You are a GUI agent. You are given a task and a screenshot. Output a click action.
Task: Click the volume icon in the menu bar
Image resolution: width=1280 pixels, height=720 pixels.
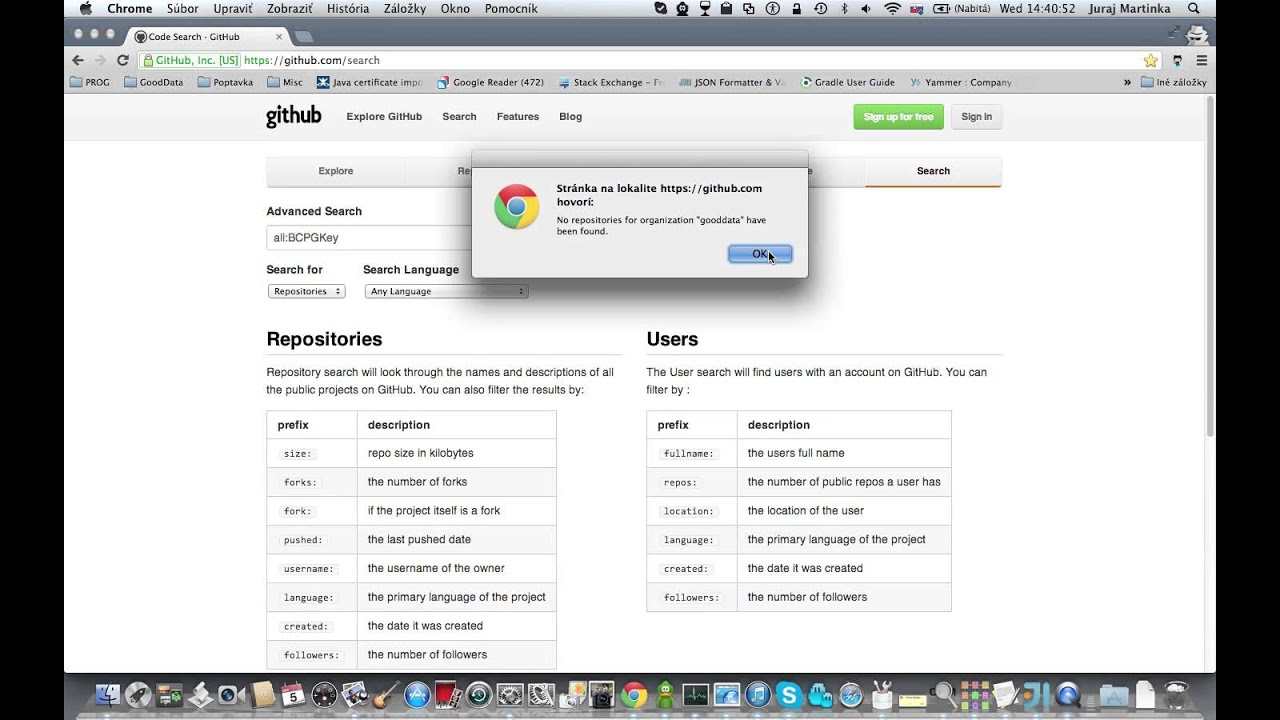[866, 8]
